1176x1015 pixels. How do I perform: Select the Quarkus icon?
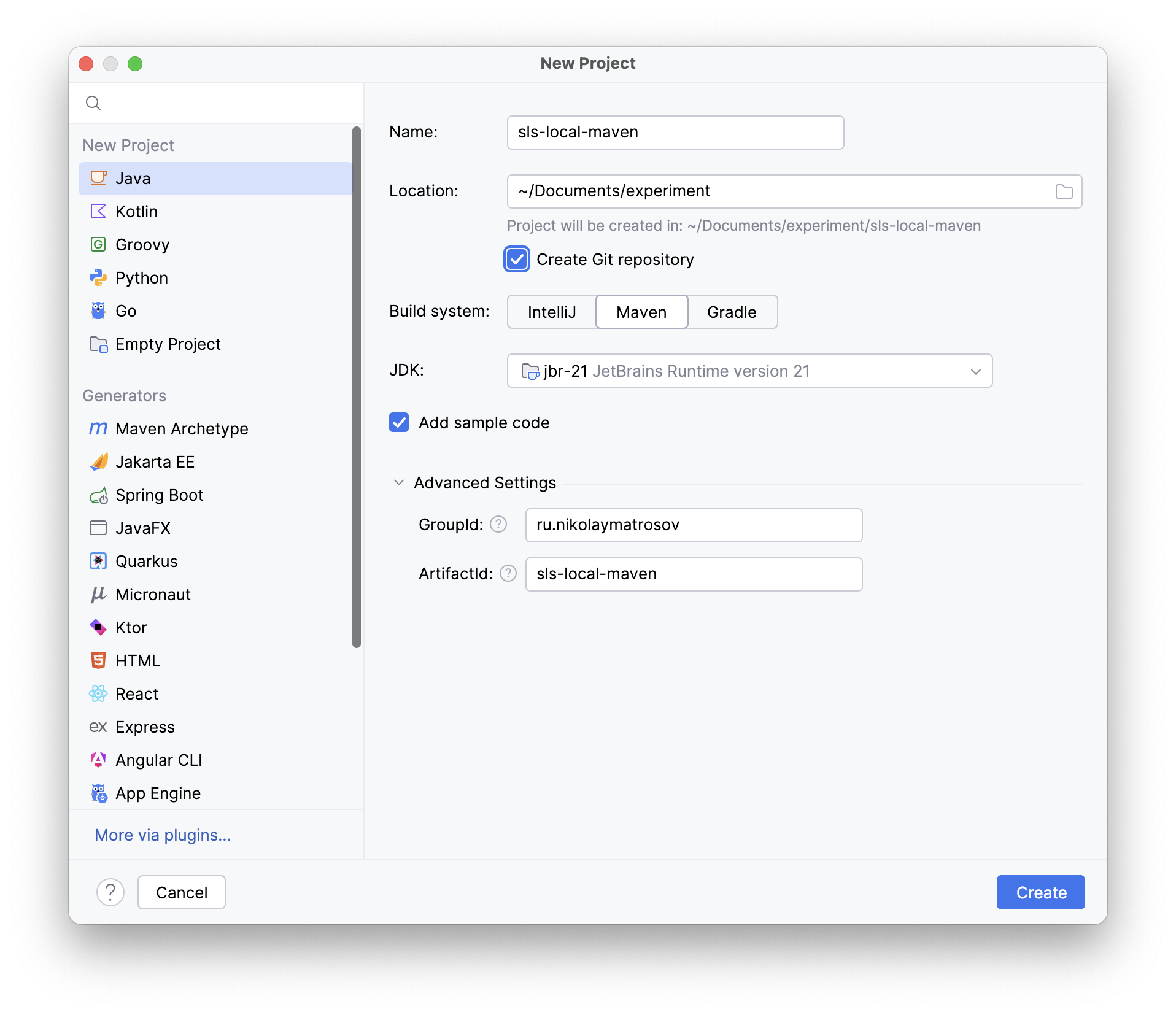[x=98, y=561]
